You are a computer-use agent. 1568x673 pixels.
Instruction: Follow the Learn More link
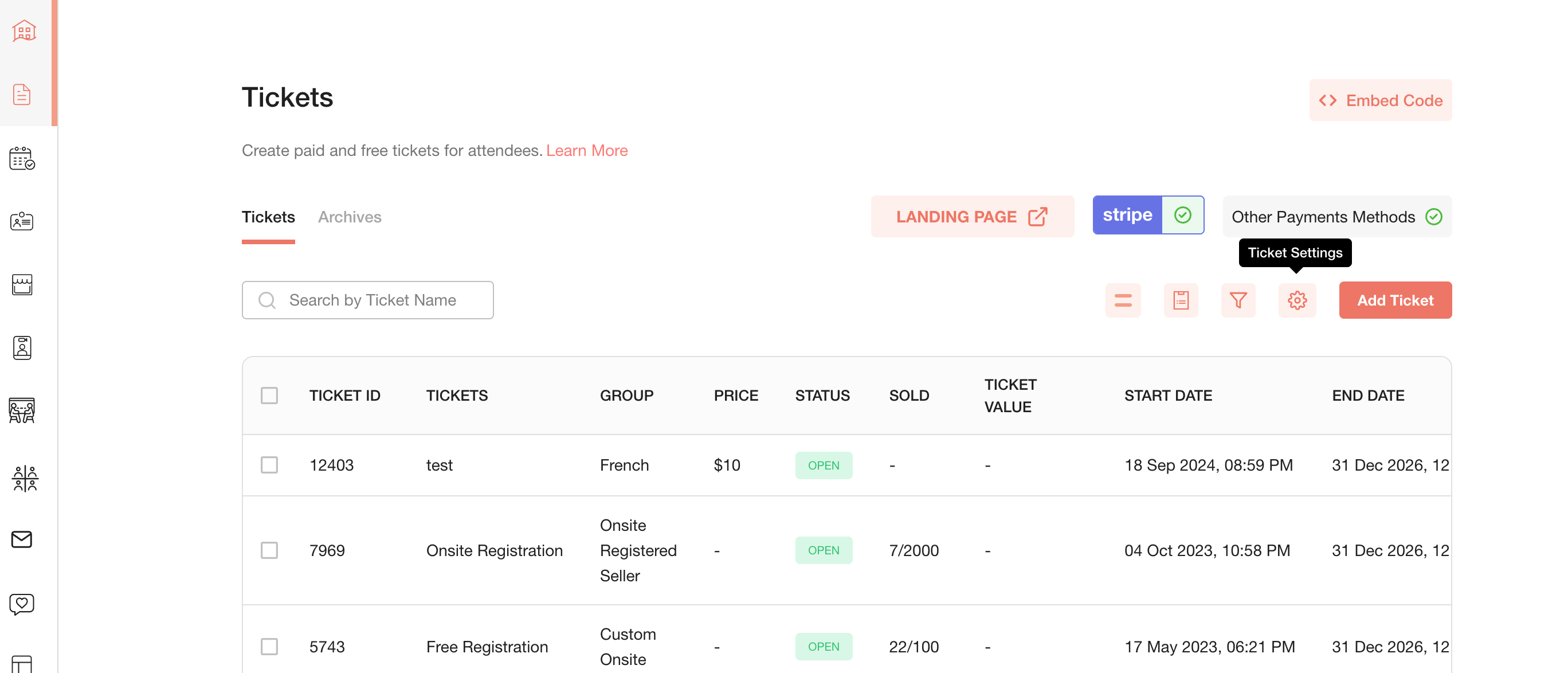click(x=587, y=150)
